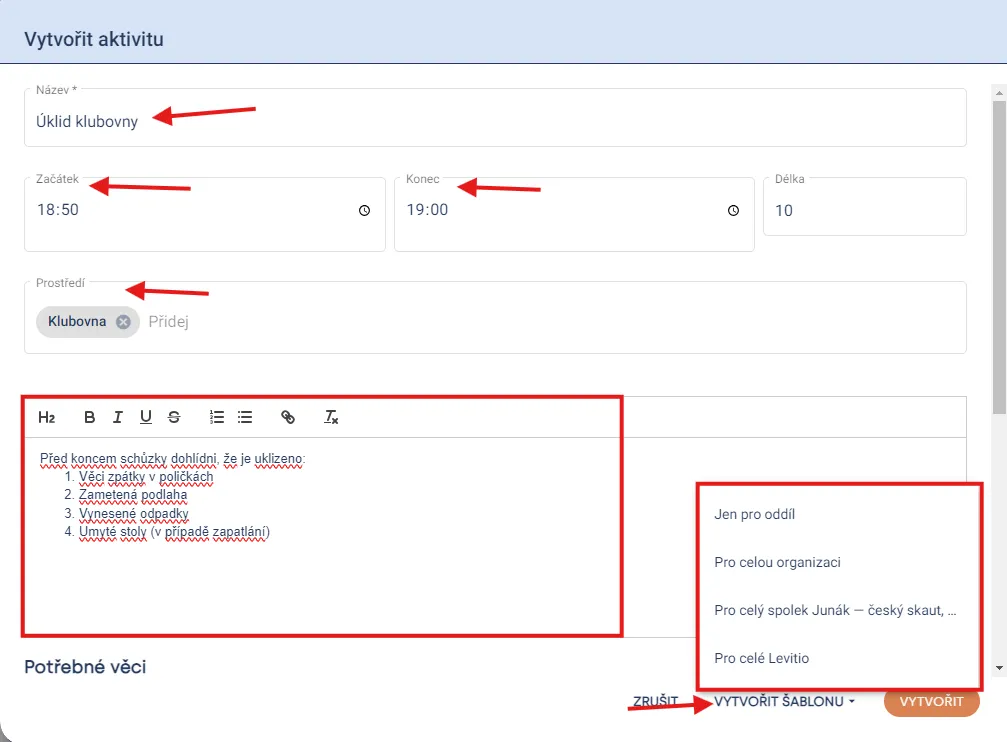Click the dialog's vertical scrollbar thumb
The height and width of the screenshot is (742, 1007).
pyautogui.click(x=999, y=257)
